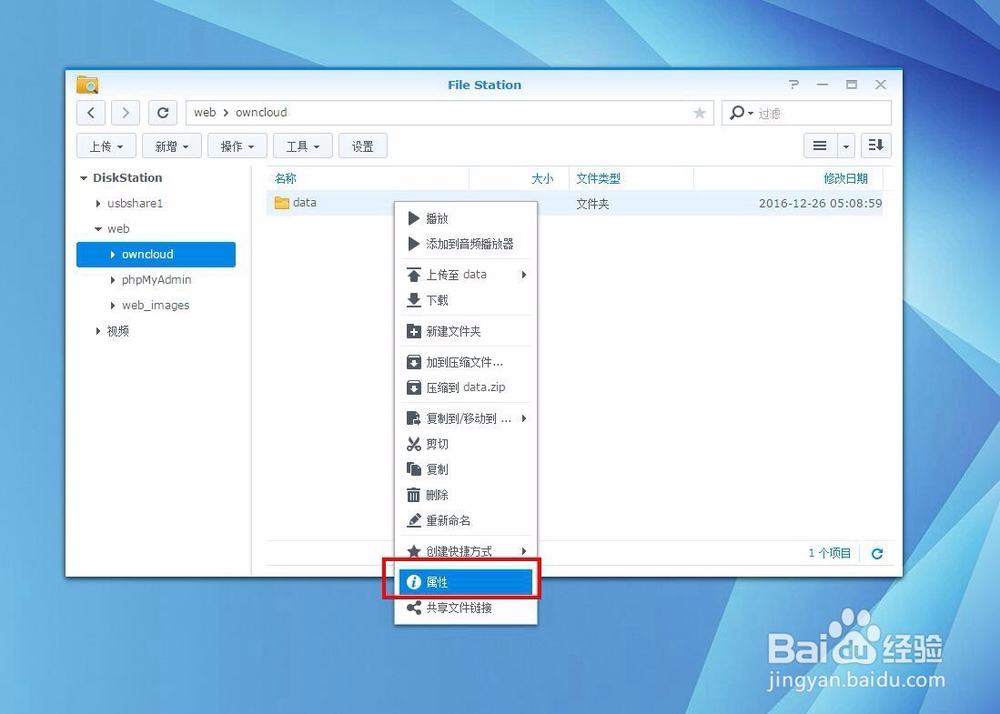Click the 过滤 filter input field
Screen dimensions: 1000x714
[823, 113]
